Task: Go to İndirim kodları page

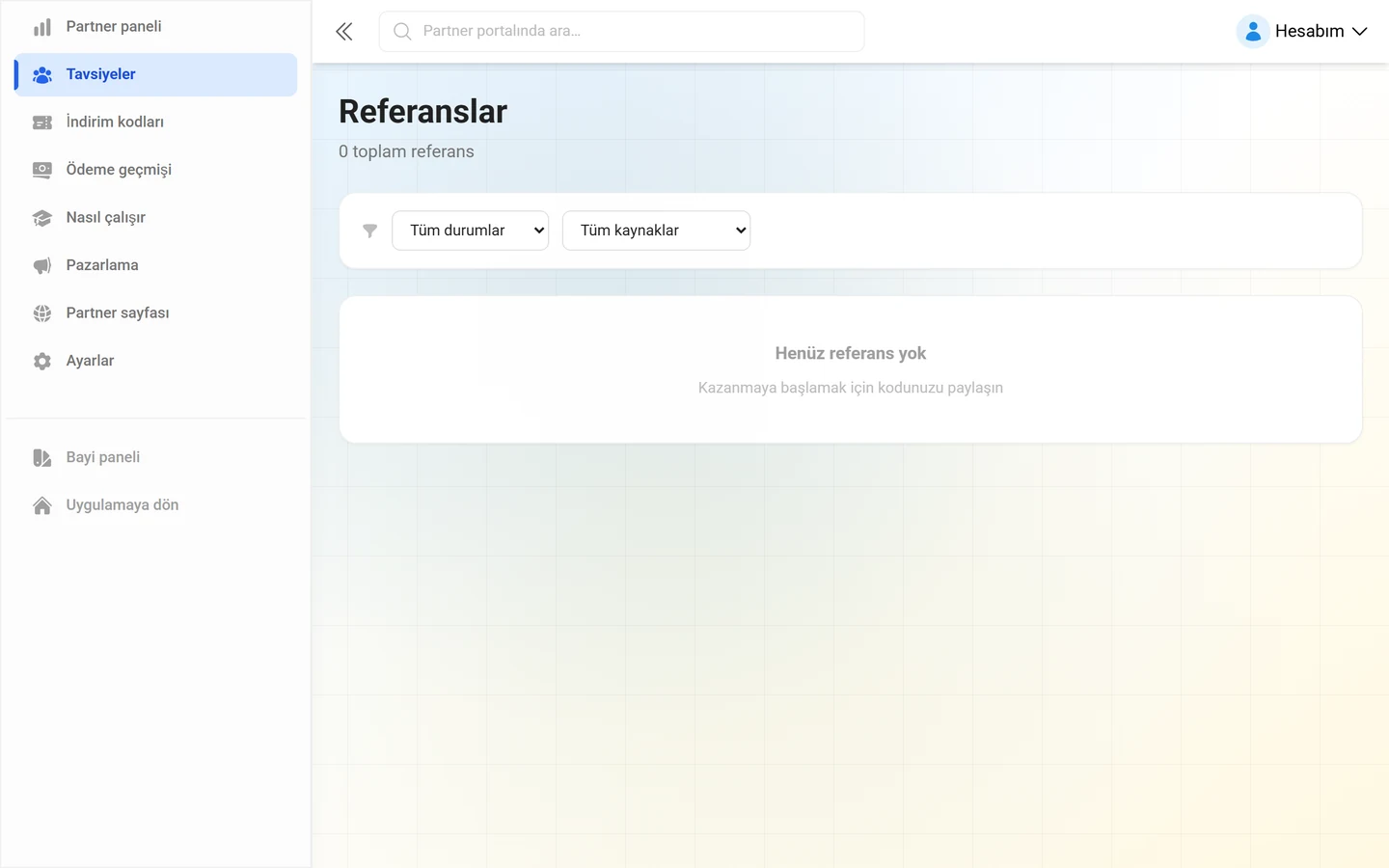Action: [156, 122]
